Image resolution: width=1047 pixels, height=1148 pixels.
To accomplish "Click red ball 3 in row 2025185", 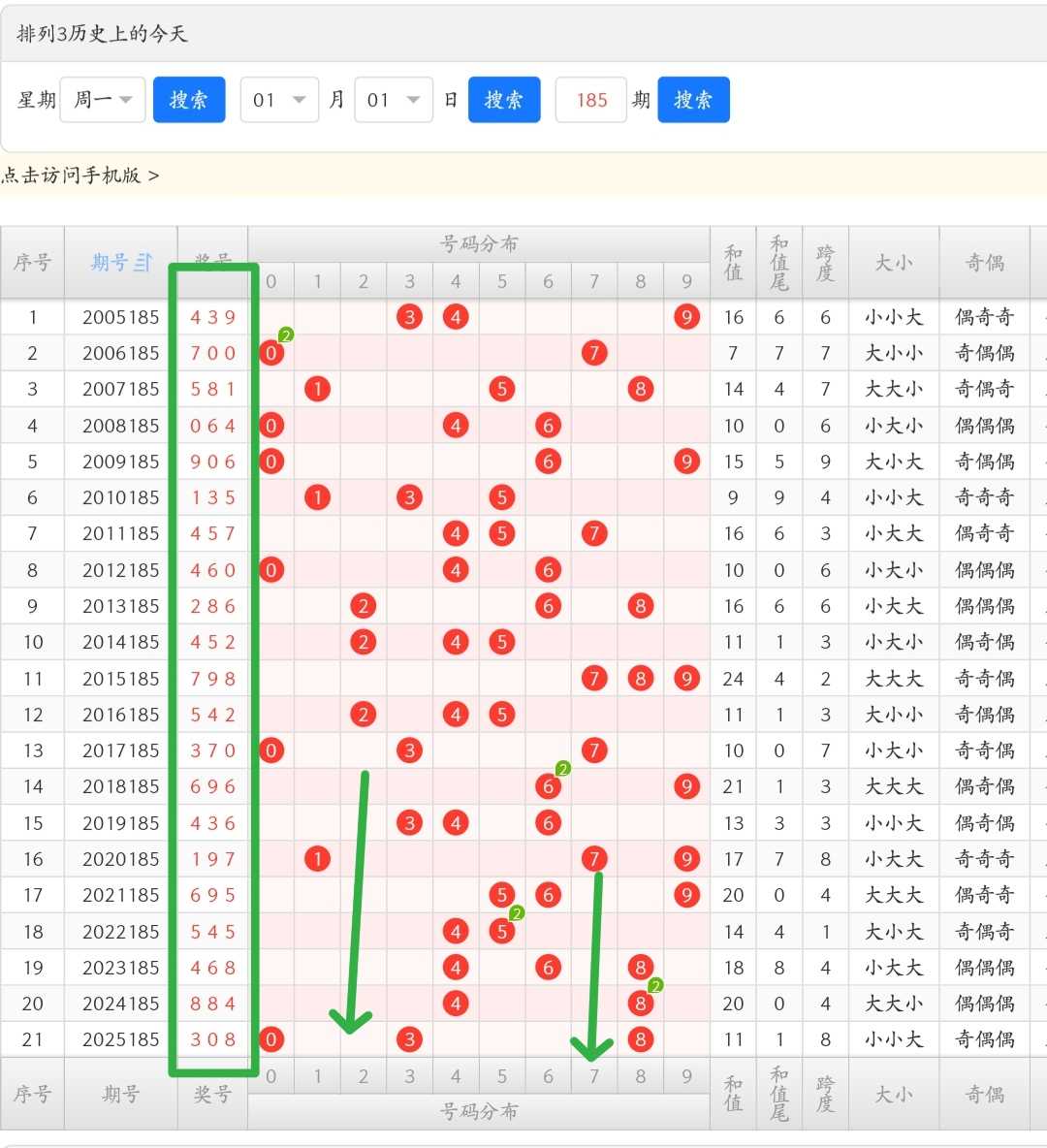I will coord(409,1038).
